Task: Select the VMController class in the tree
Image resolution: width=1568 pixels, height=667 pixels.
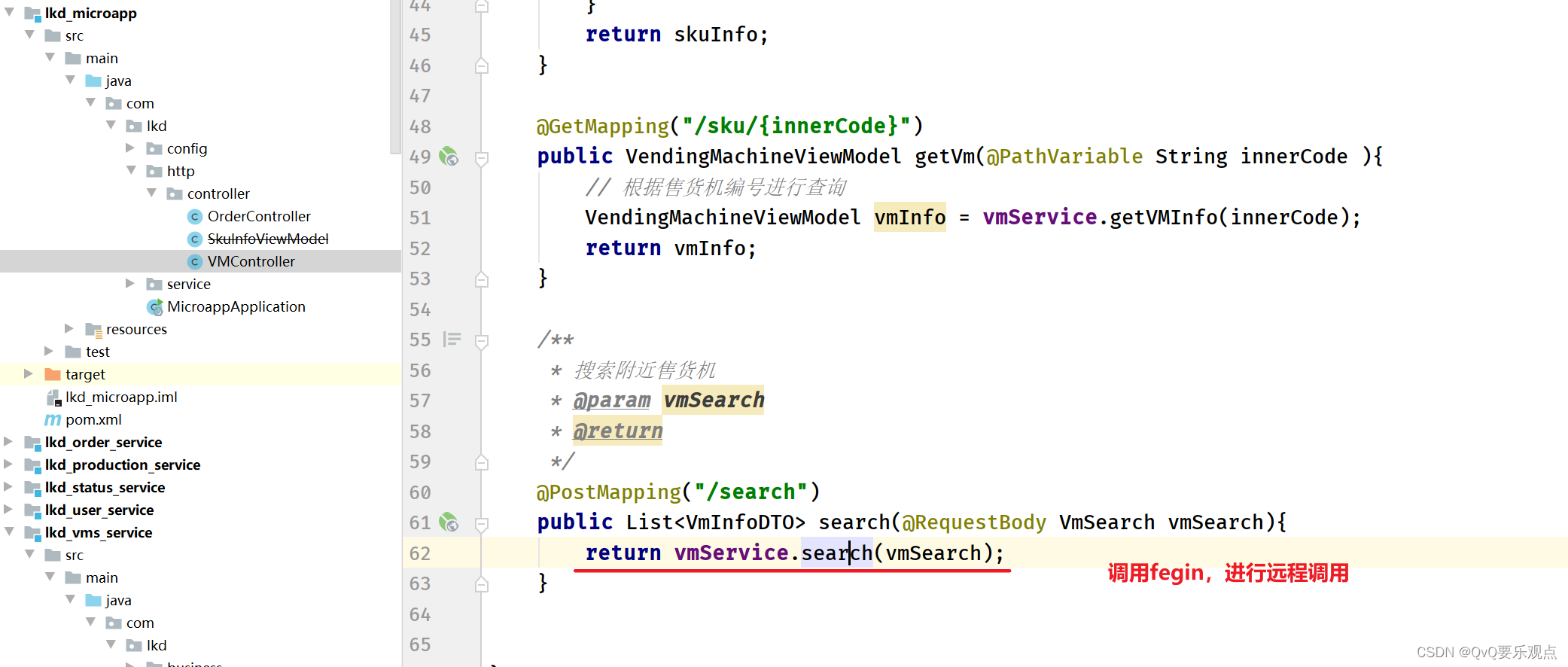Action: point(251,261)
